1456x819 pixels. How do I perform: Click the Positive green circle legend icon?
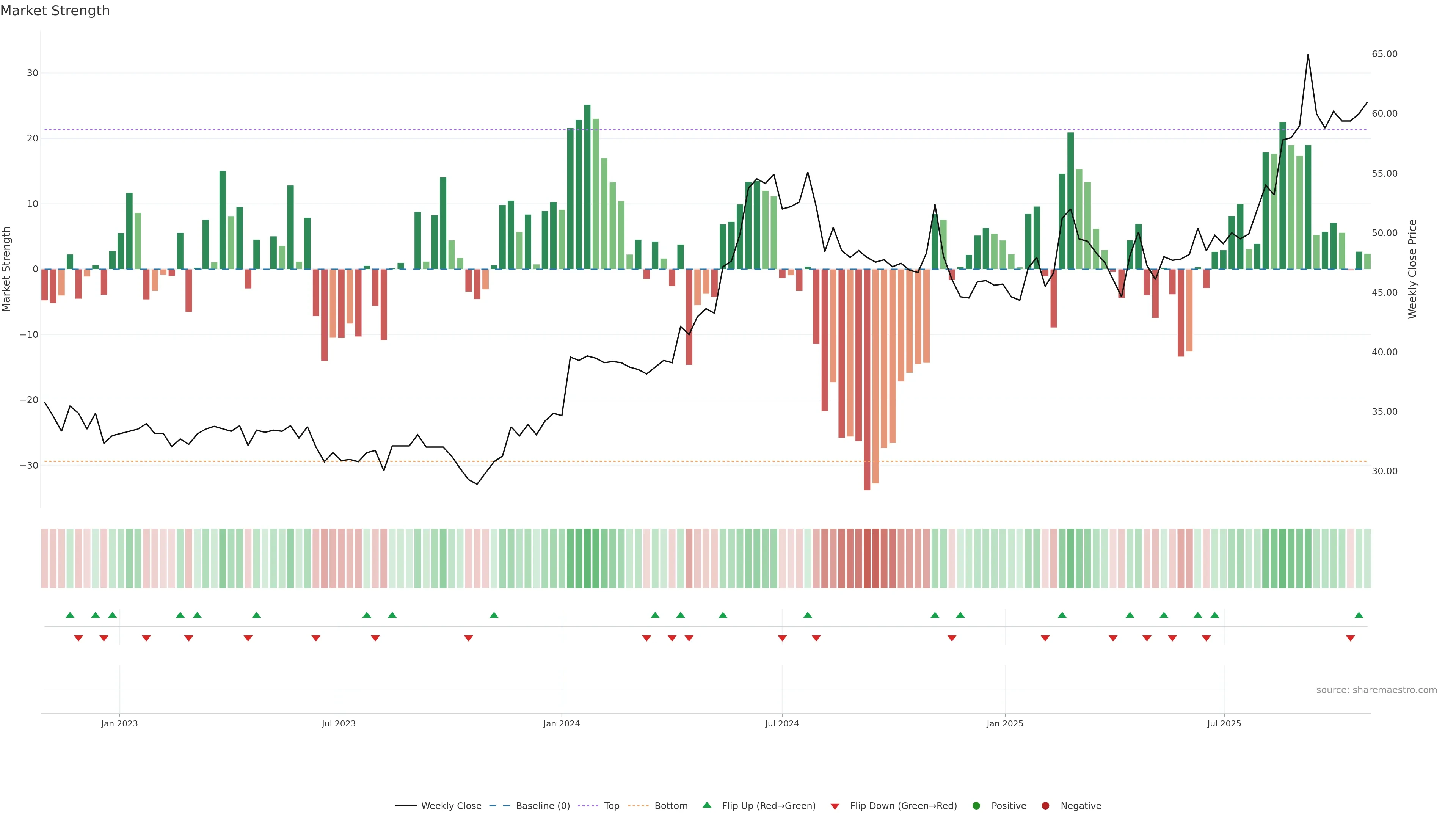pyautogui.click(x=976, y=806)
